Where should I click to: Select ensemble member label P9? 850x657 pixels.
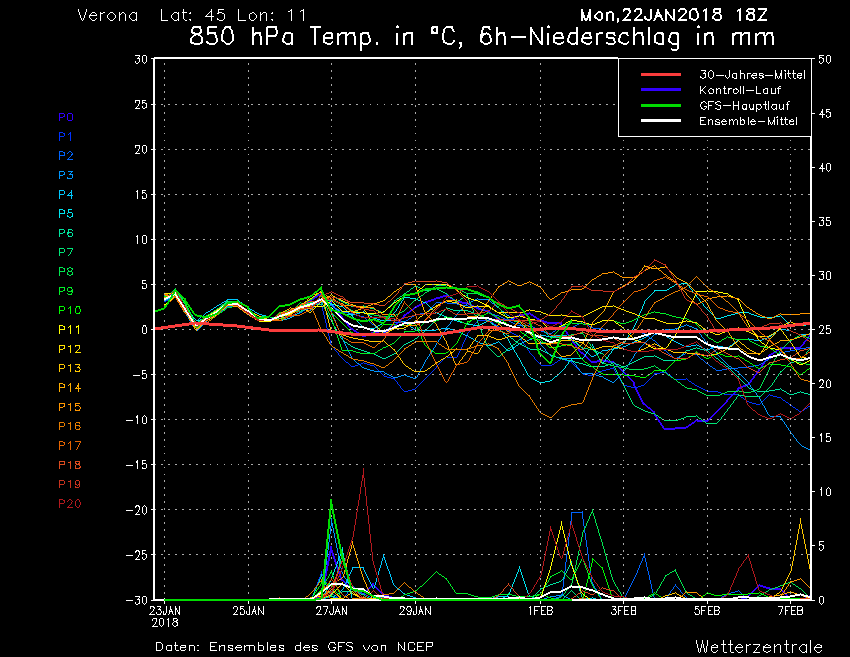click(66, 291)
